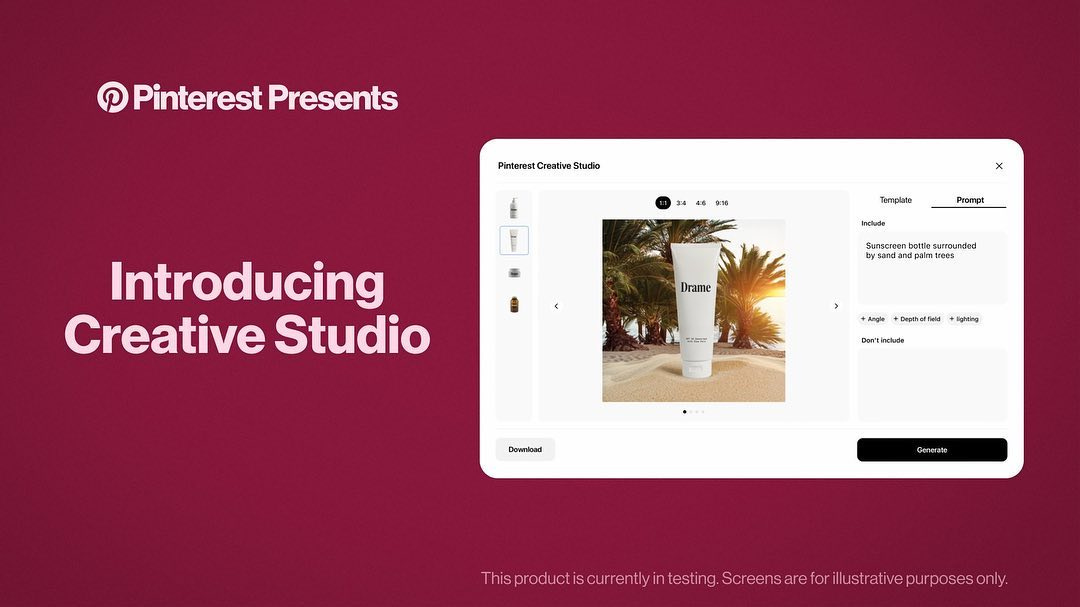Choose the 9:16 aspect ratio
The image size is (1080, 607).
click(722, 203)
